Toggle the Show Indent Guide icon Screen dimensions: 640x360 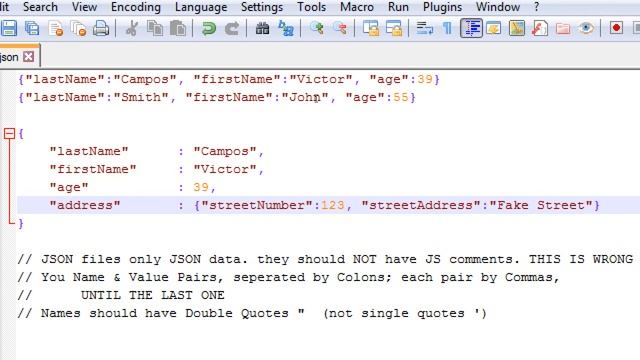point(471,28)
